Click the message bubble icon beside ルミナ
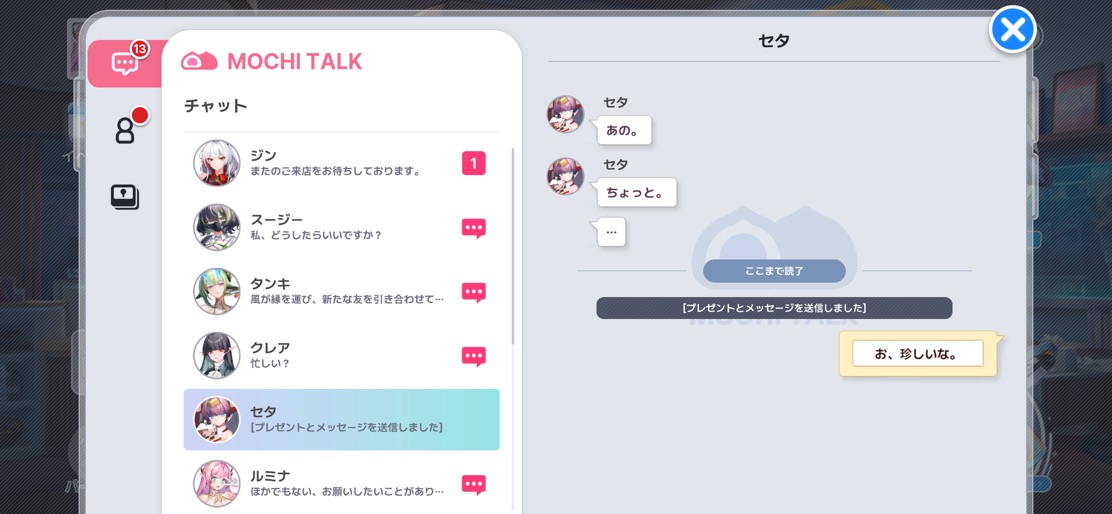The width and height of the screenshot is (1112, 514). click(474, 484)
